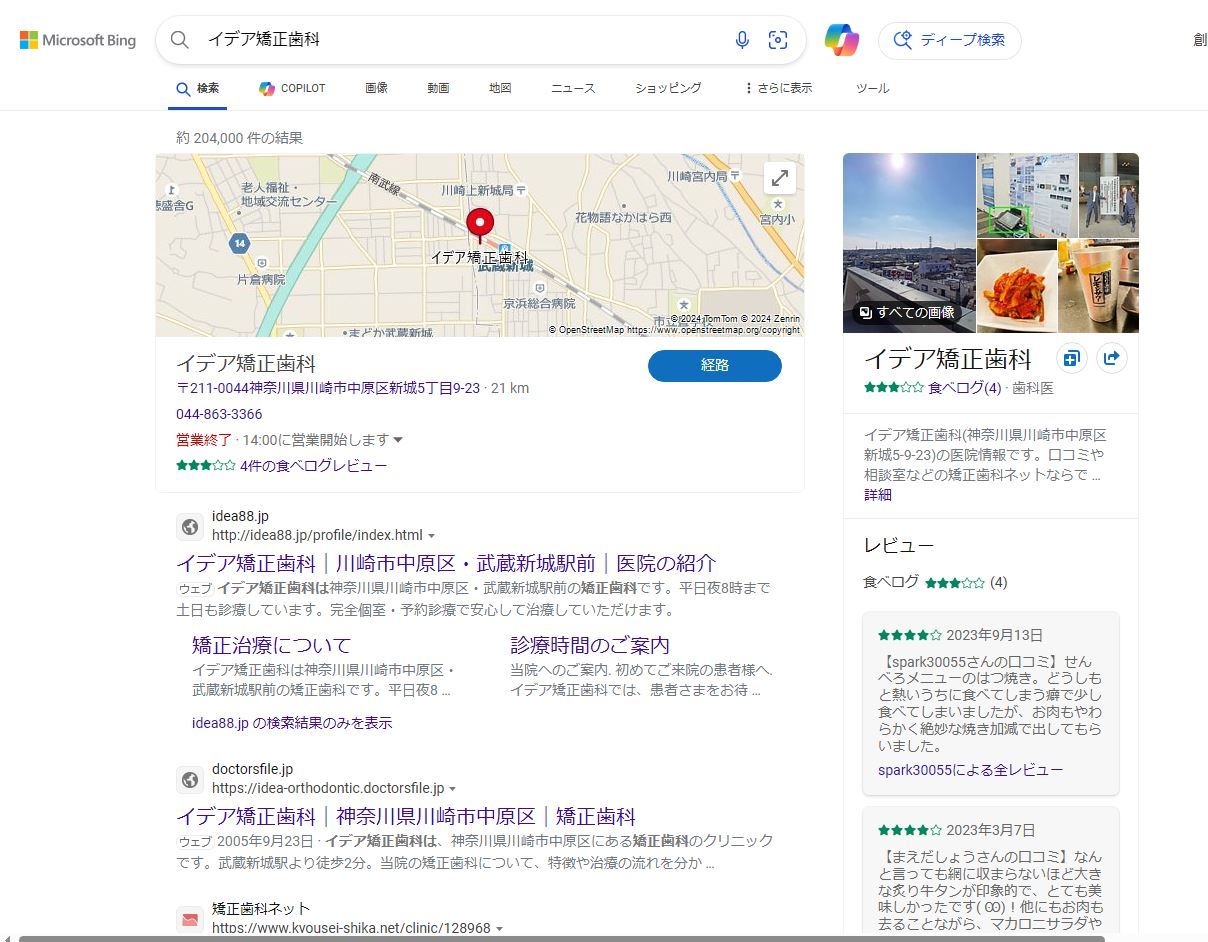
Task: Click the 2023年3月7日 review date
Action: [x=991, y=830]
